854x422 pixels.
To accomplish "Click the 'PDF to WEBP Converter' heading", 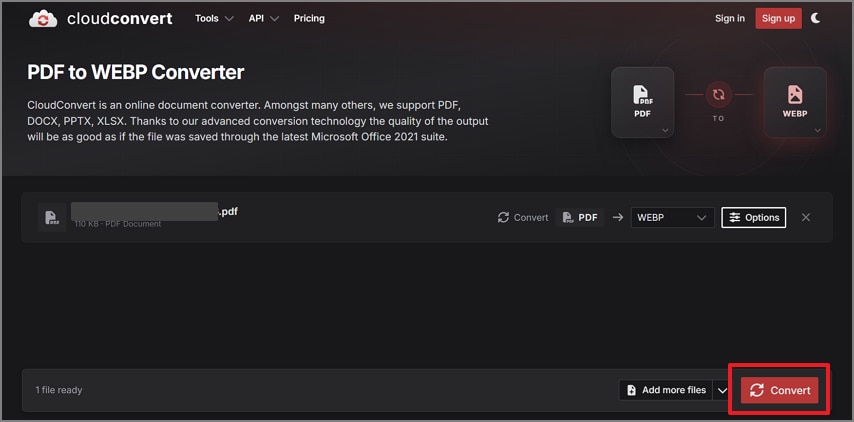I will pos(136,72).
